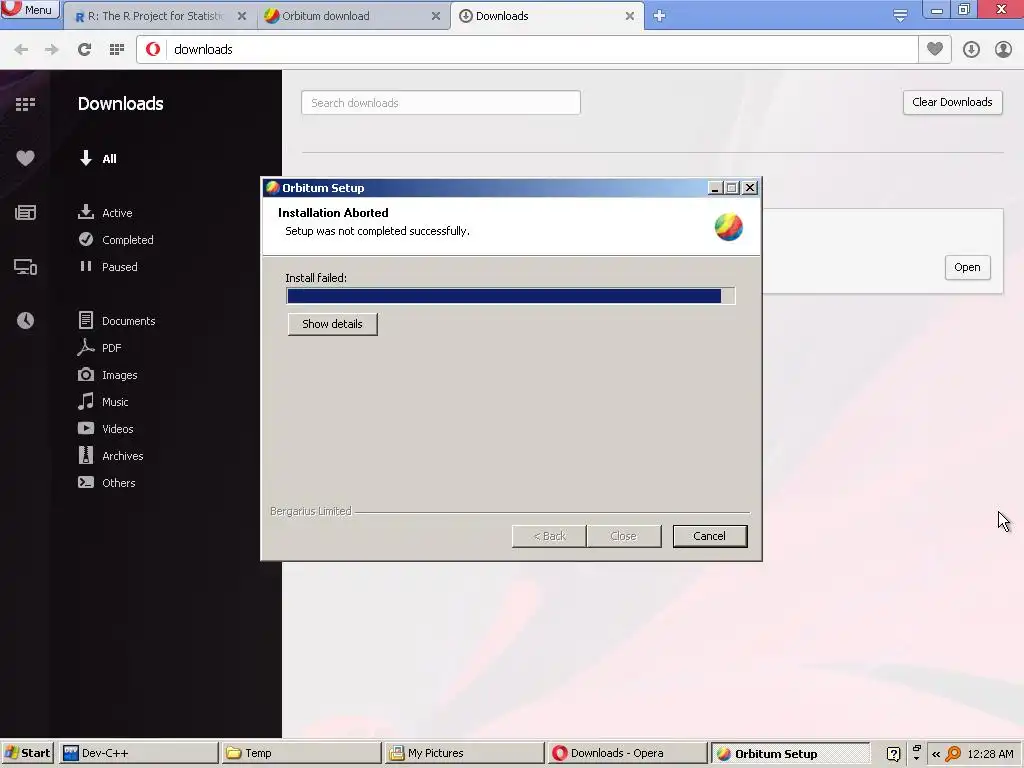
Task: Filter downloads by Others
Action: [x=106, y=483]
